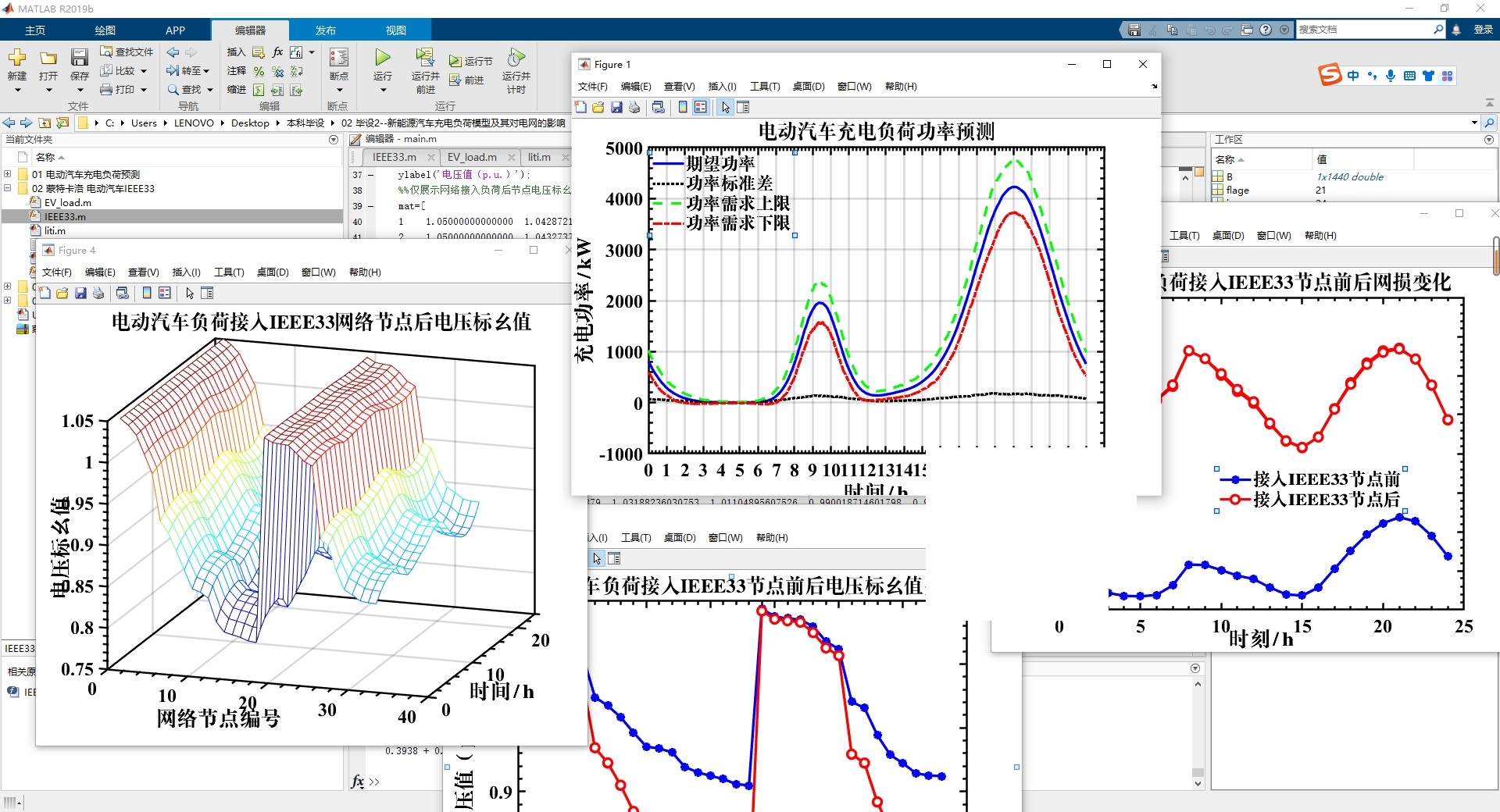1500x812 pixels.
Task: Click the Search Documentation input field
Action: (1364, 30)
